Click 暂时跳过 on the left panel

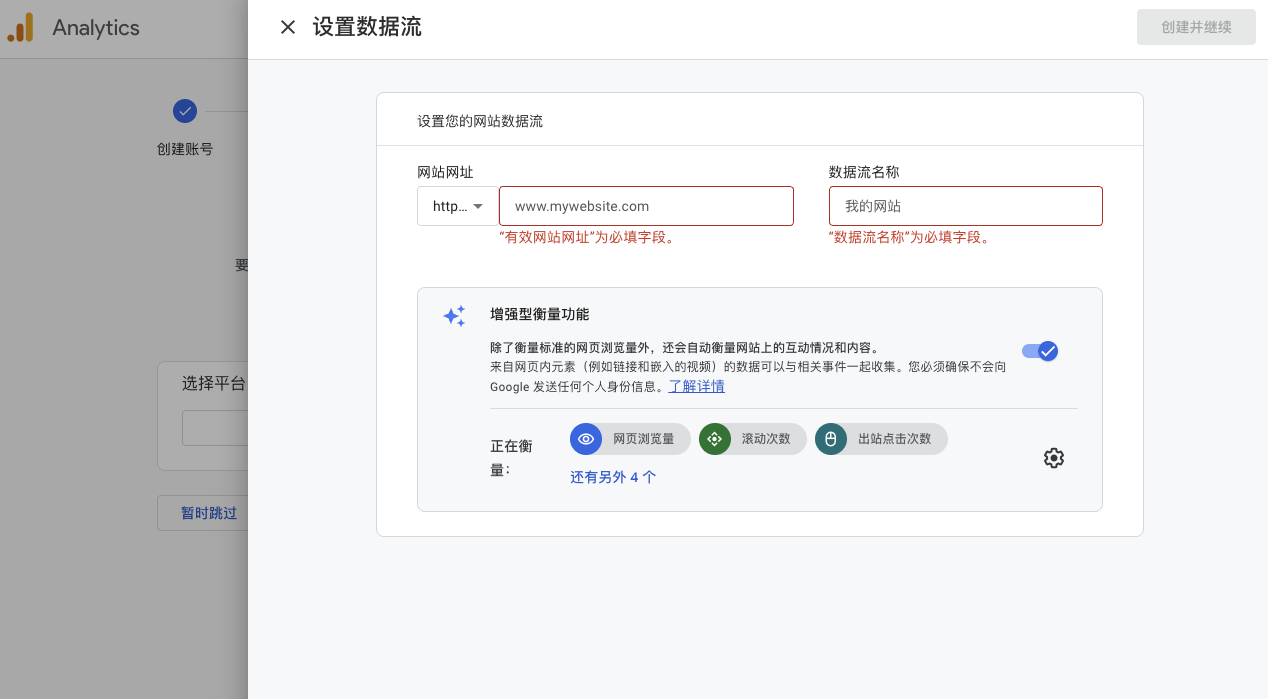(x=209, y=513)
